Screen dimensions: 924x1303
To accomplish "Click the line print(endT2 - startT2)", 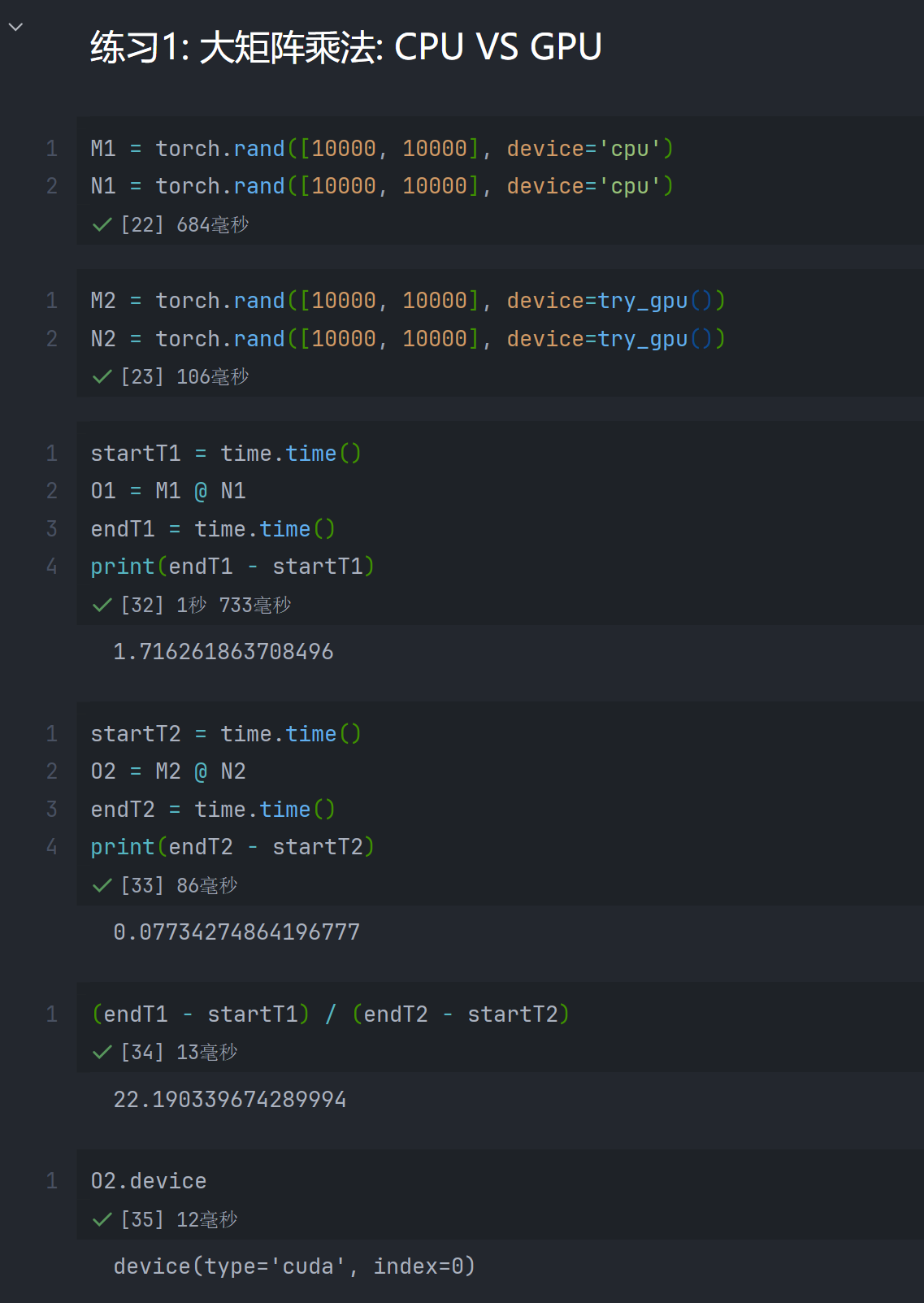I will point(232,847).
